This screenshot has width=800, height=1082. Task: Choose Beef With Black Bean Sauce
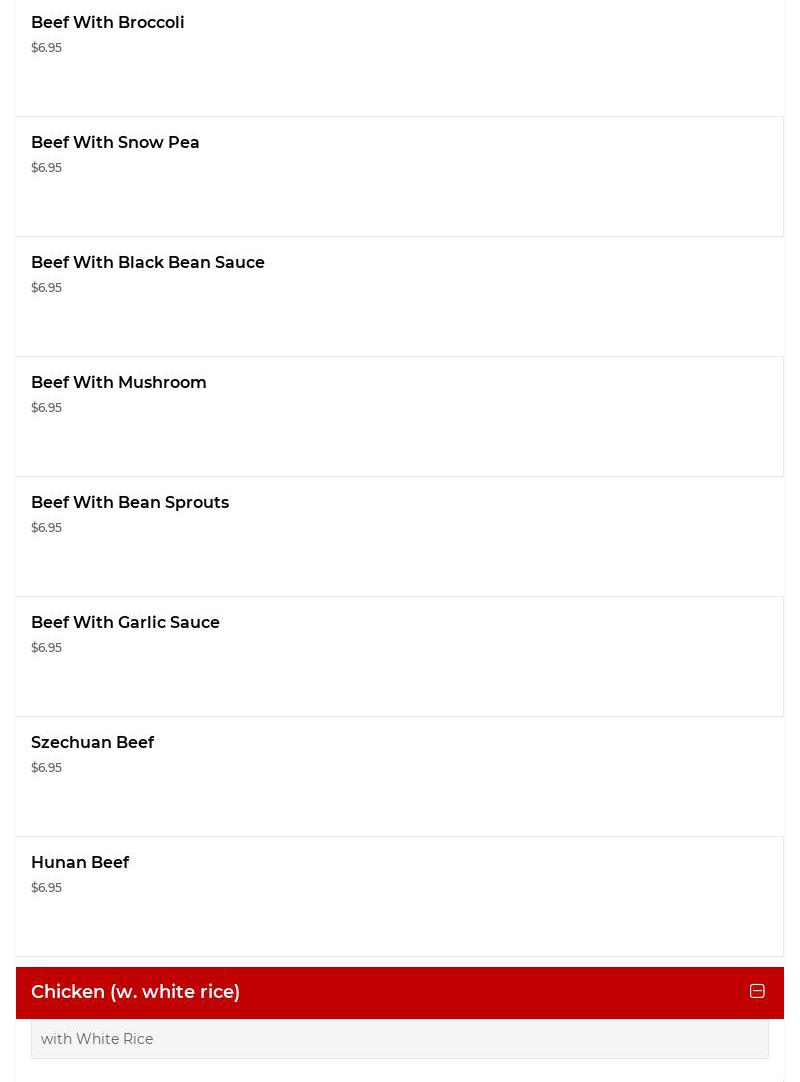(x=148, y=262)
